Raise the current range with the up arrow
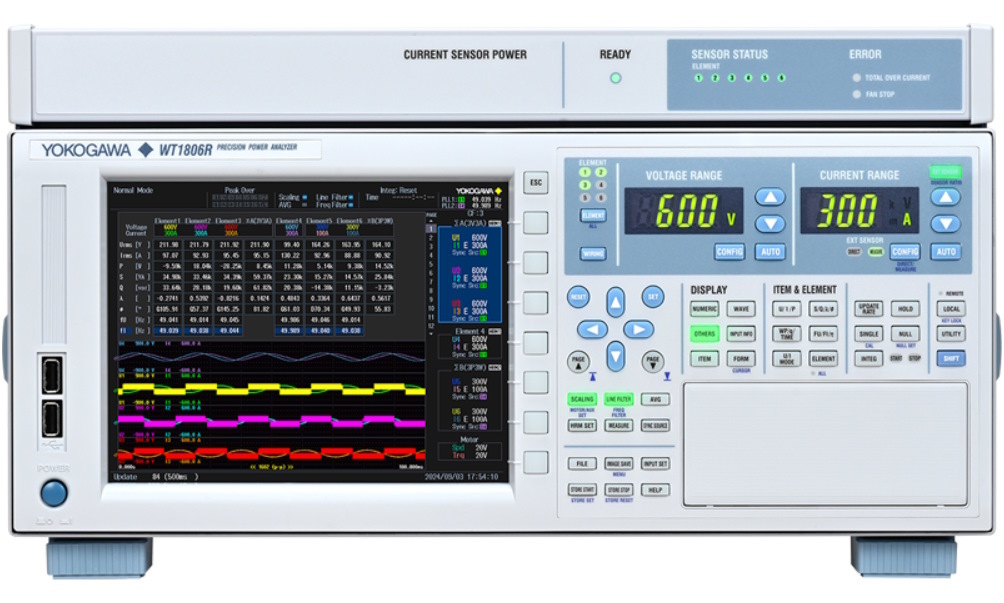The height and width of the screenshot is (603, 1004). (x=945, y=197)
